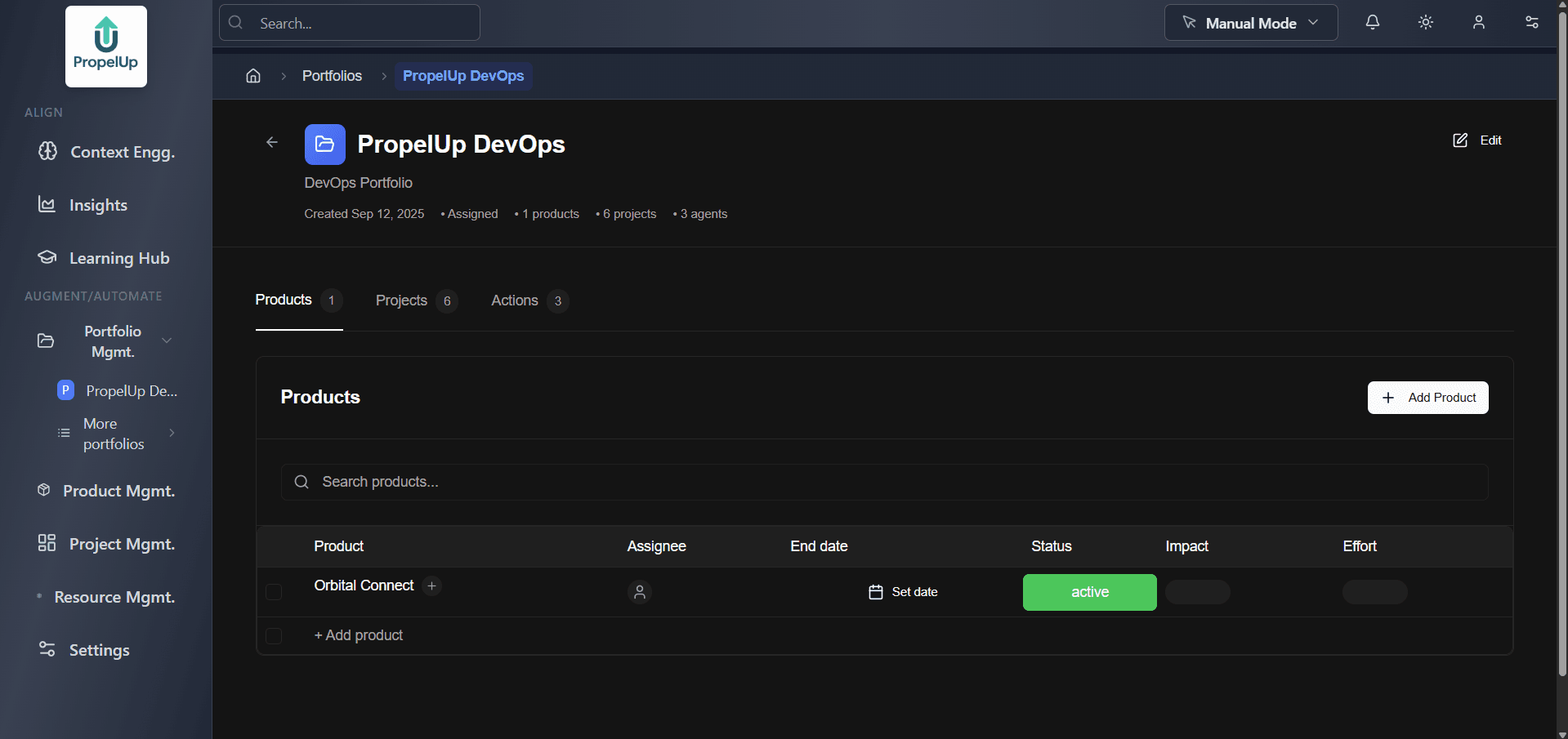This screenshot has width=1568, height=739.
Task: Switch to the Projects tab
Action: point(400,300)
